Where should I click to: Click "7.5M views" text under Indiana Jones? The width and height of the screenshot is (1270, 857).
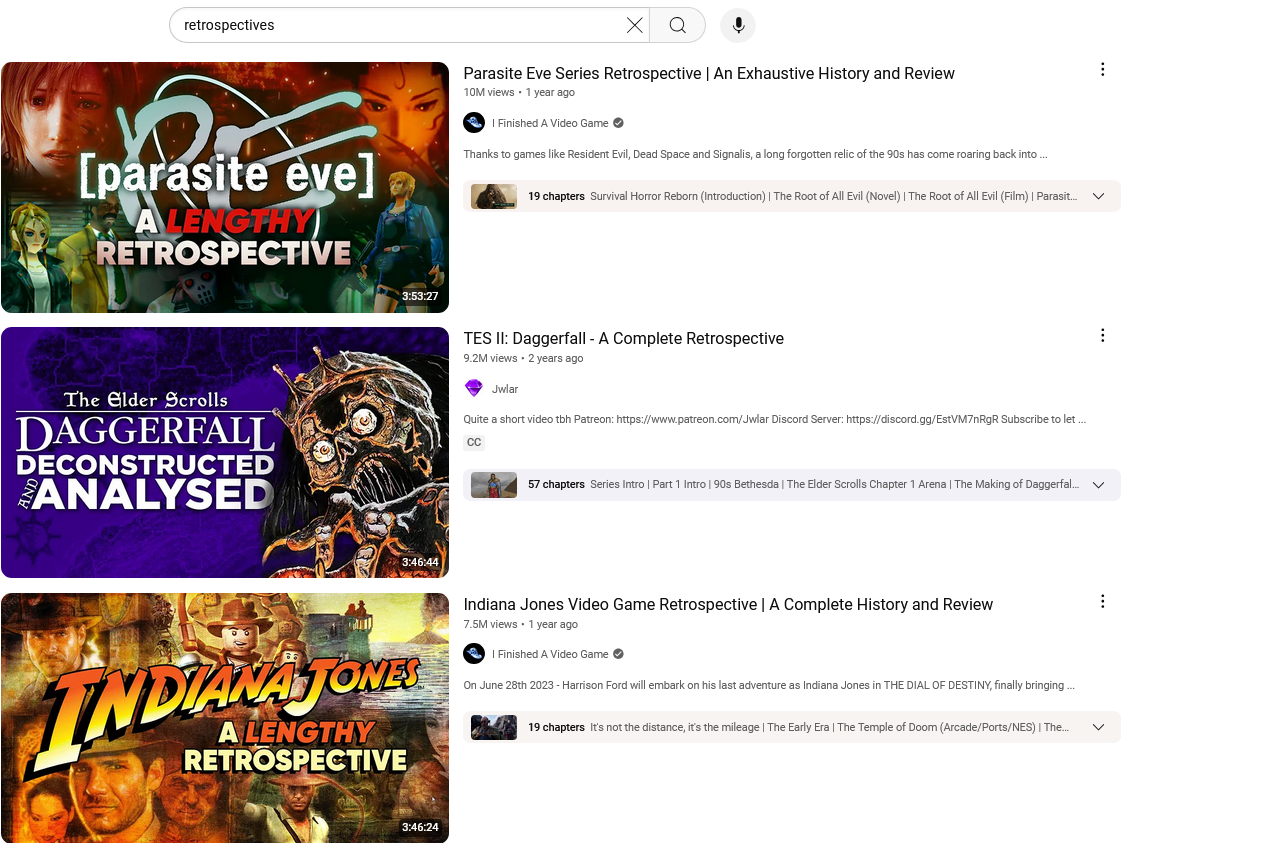pyautogui.click(x=490, y=624)
